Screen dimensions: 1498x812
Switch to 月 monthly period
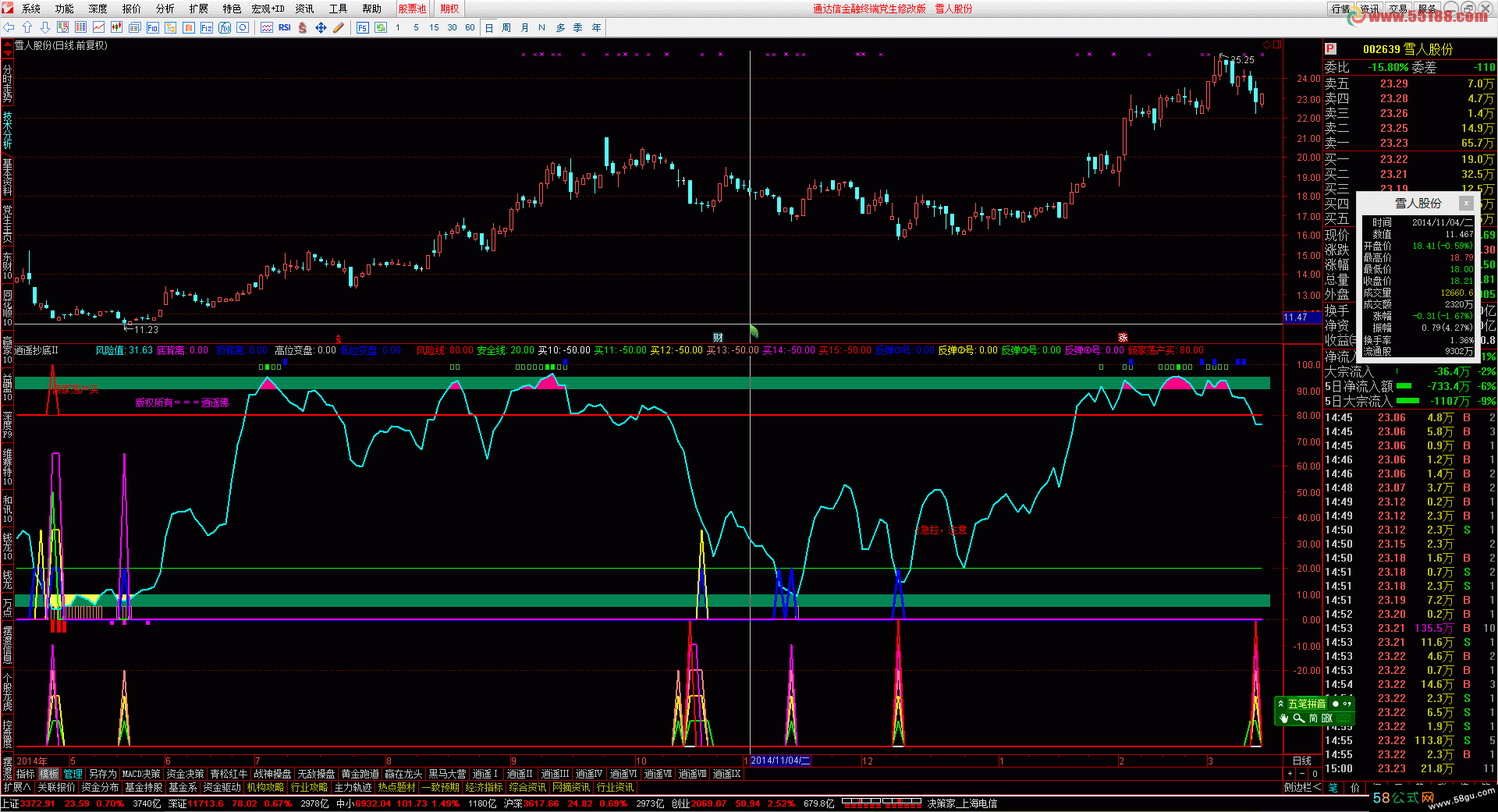click(524, 27)
